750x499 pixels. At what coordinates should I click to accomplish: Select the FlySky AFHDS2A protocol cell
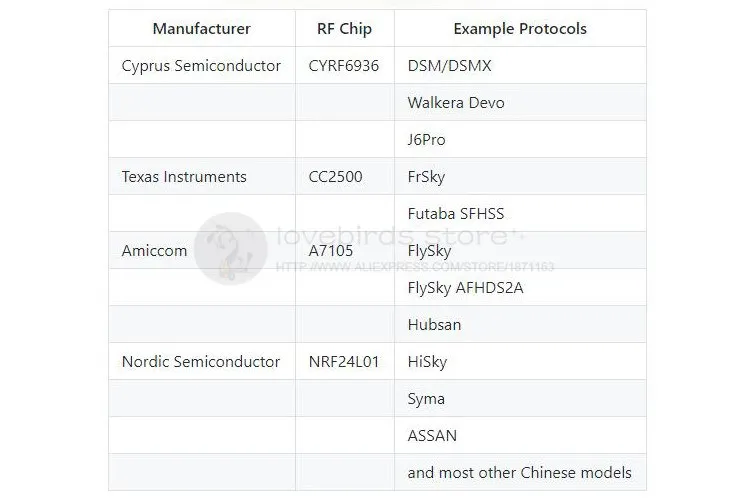tap(520, 287)
